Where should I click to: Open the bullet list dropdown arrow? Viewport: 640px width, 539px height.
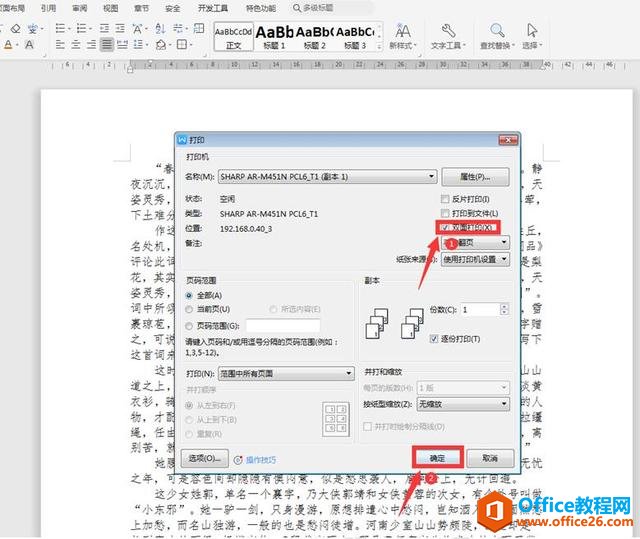point(69,29)
